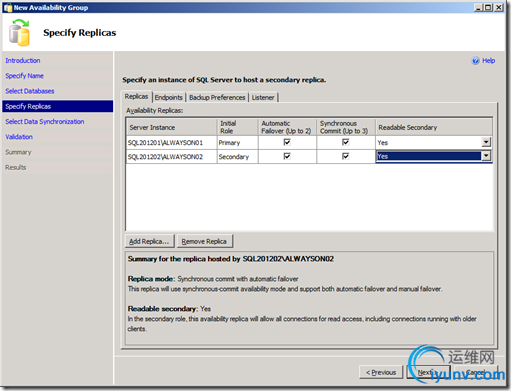Close the New Availability Group window
This screenshot has height=391, width=511.
[x=498, y=7]
